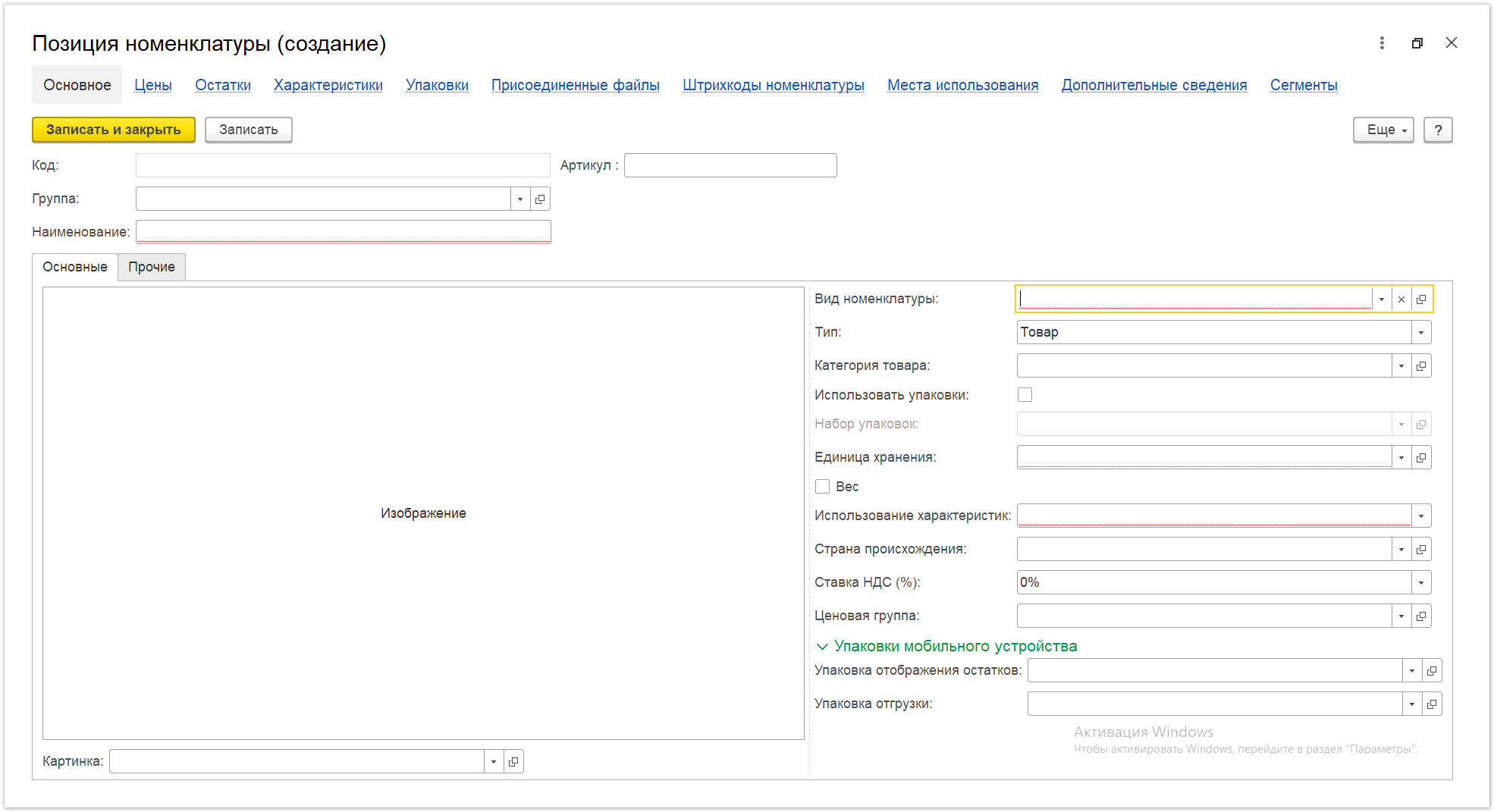Open the three-dot window options menu

1382,43
